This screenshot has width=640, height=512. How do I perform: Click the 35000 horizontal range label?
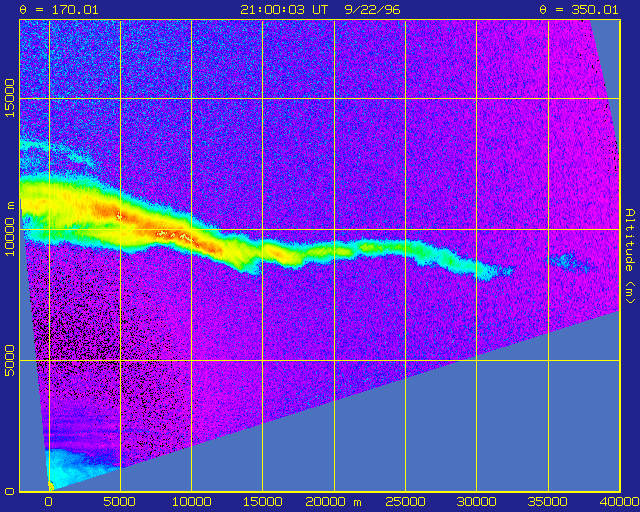click(548, 502)
